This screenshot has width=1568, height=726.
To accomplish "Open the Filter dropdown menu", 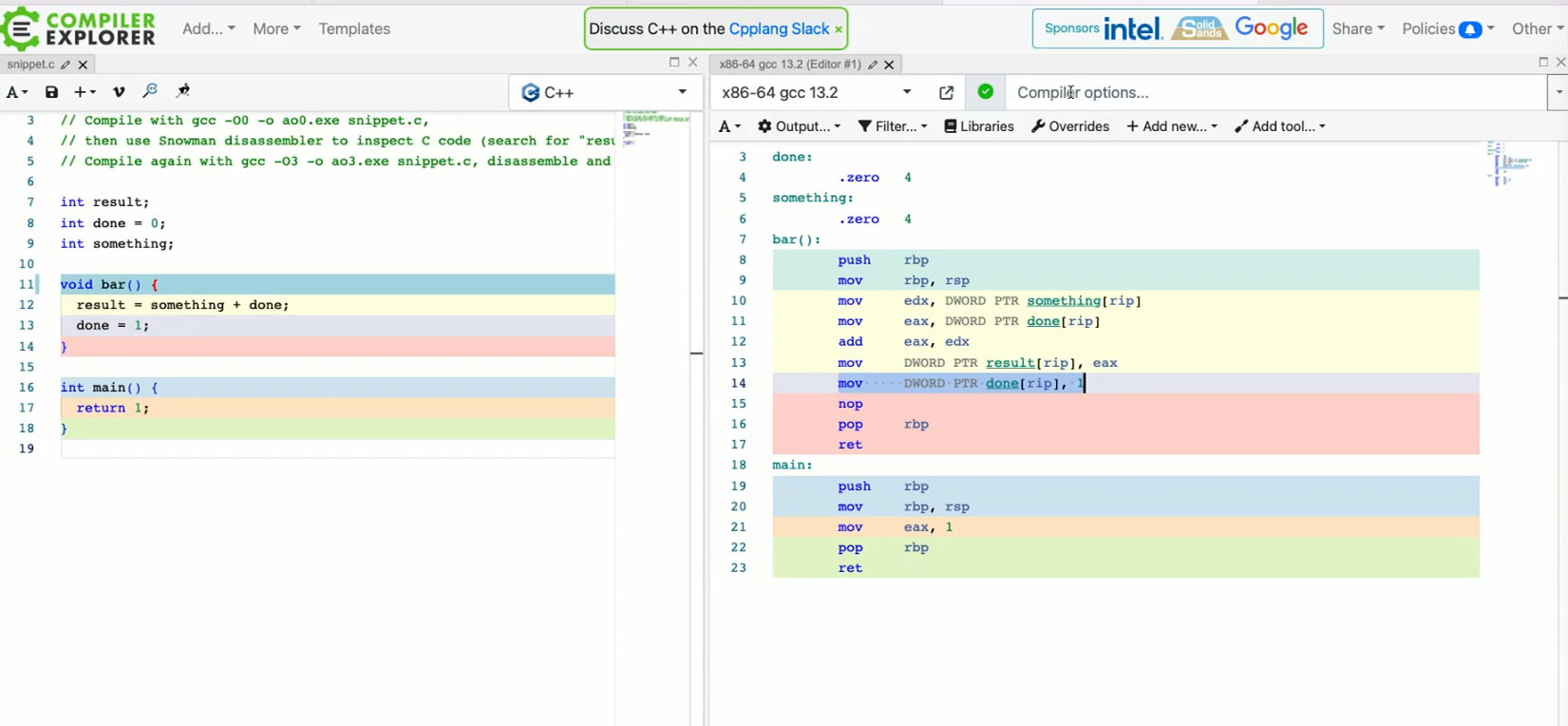I will (x=892, y=126).
